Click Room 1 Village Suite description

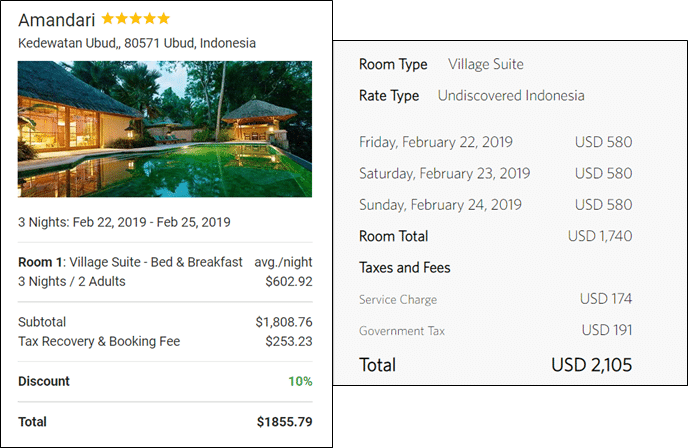(130, 262)
